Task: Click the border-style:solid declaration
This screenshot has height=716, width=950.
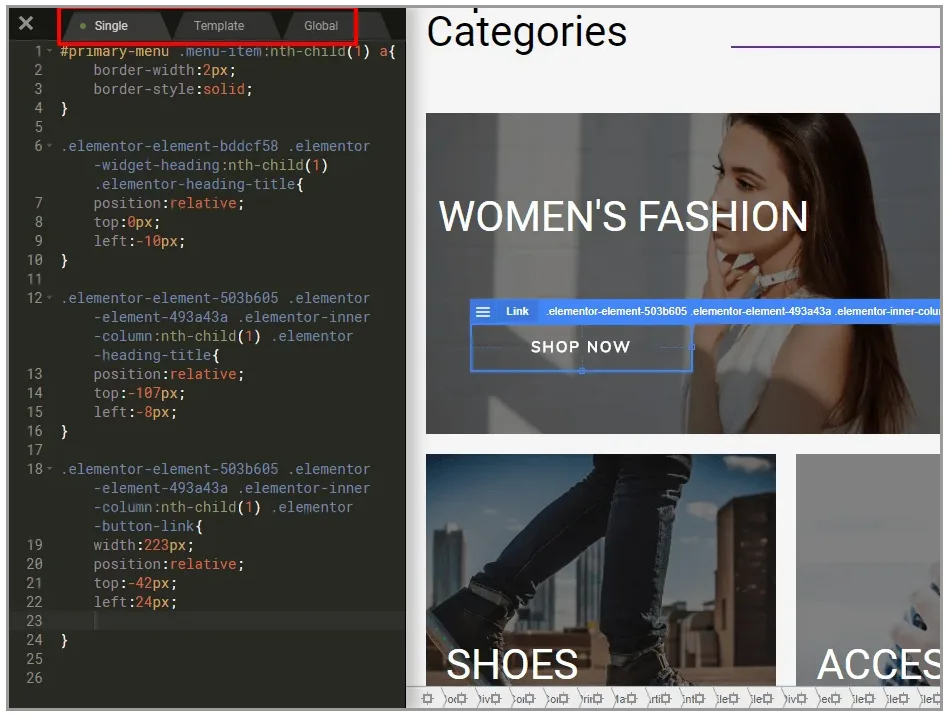Action: (x=173, y=89)
